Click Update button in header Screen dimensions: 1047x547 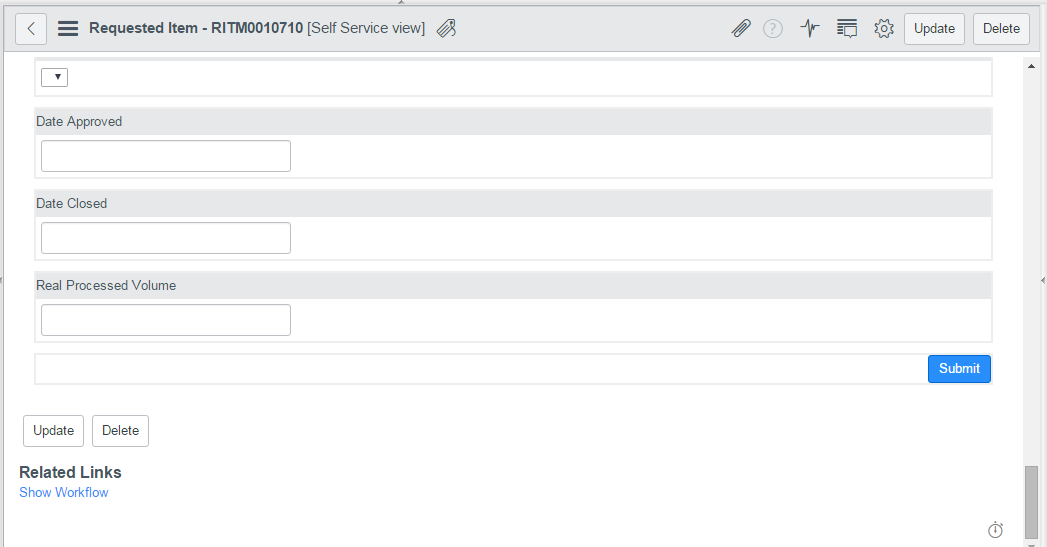[x=934, y=29]
